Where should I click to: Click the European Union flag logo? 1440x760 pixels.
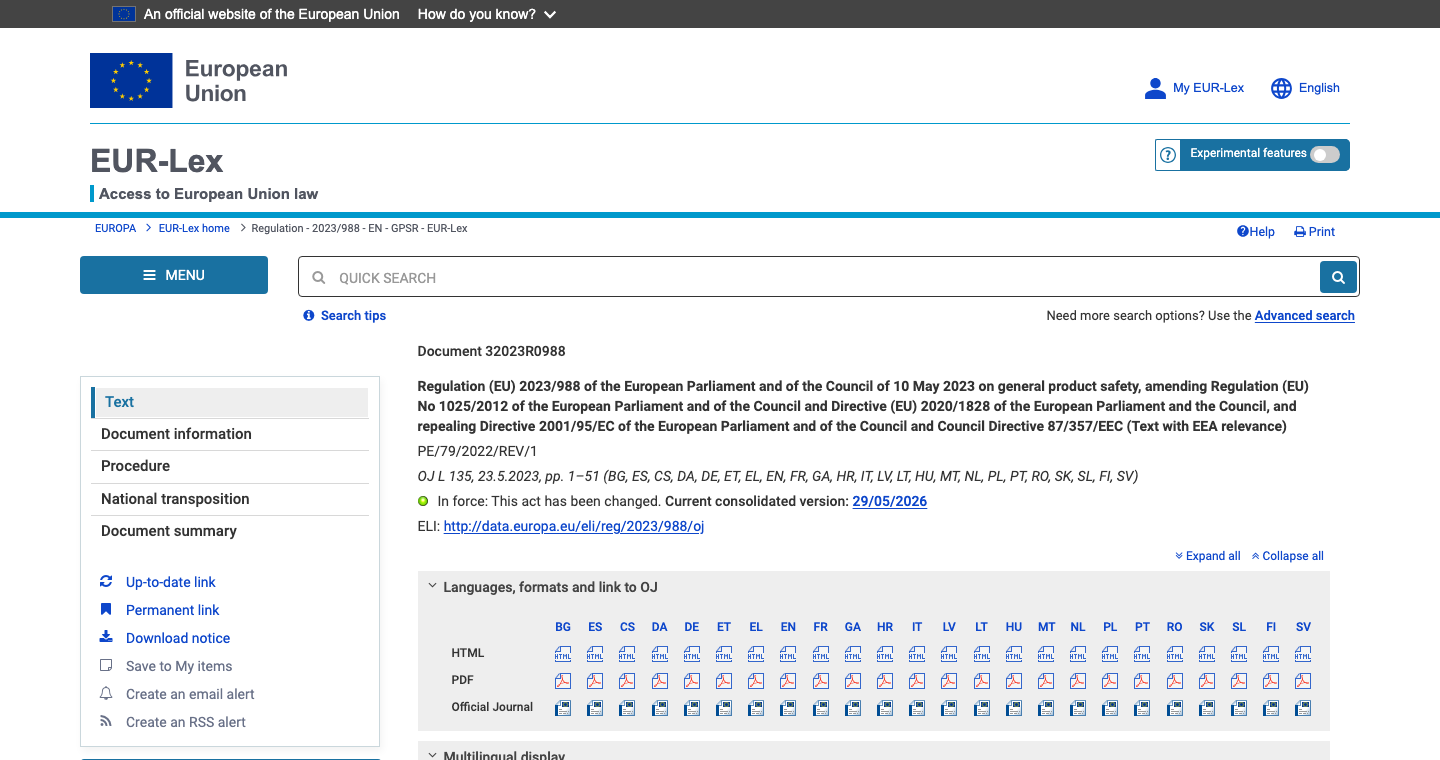[131, 81]
